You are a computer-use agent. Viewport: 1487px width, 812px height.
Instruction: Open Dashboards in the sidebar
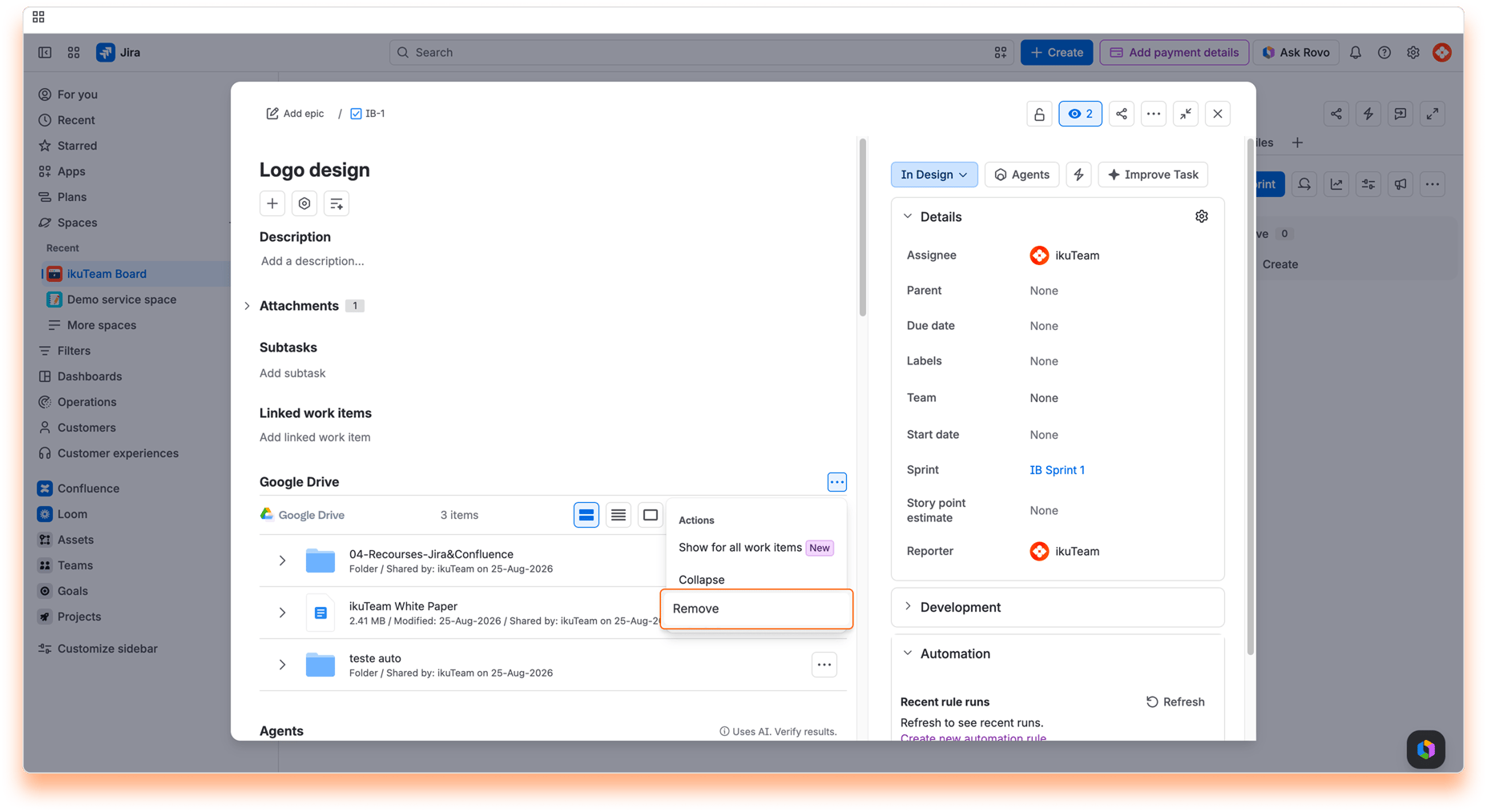(x=90, y=376)
